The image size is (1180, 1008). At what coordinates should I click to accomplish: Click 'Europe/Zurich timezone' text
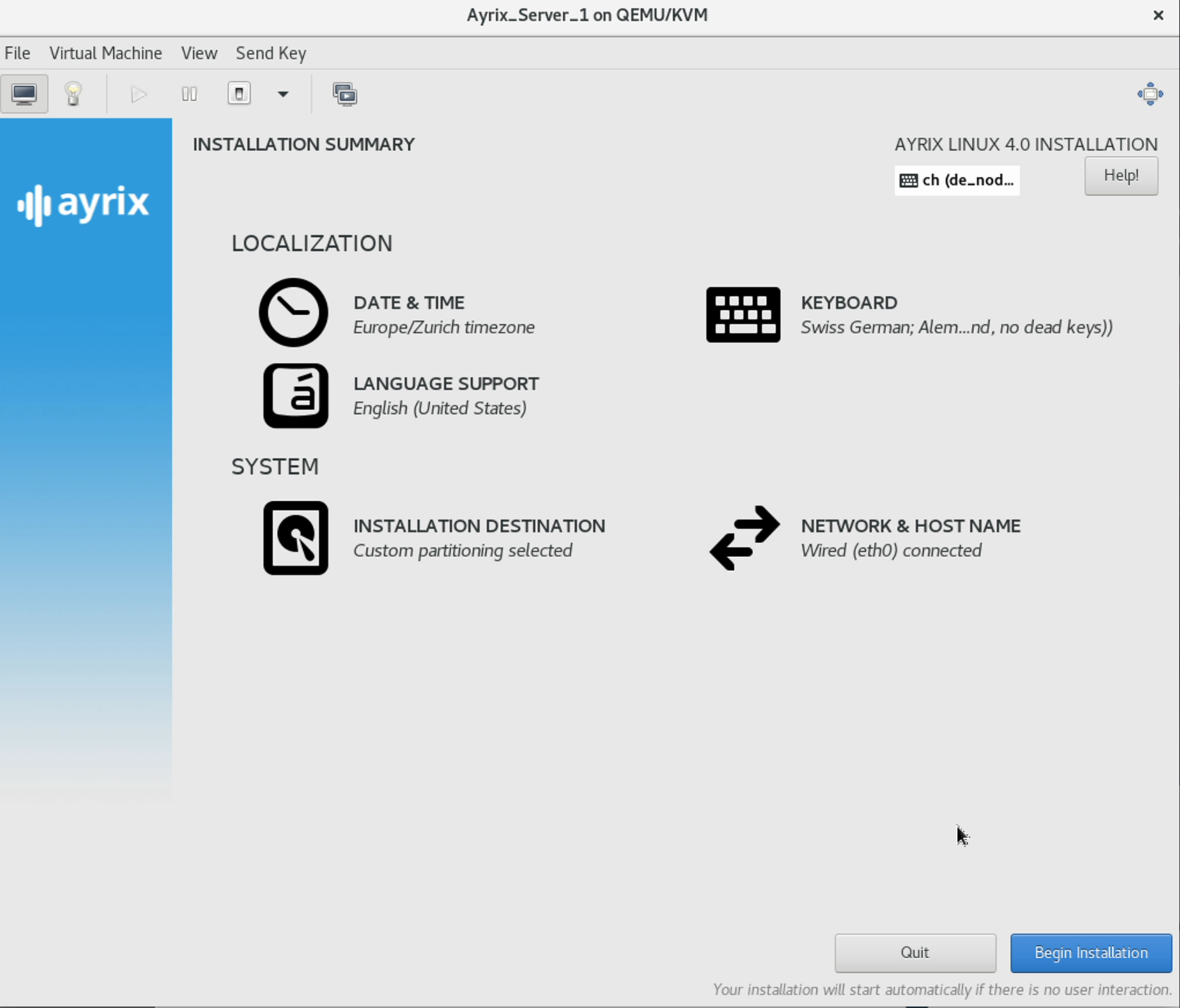pos(444,327)
